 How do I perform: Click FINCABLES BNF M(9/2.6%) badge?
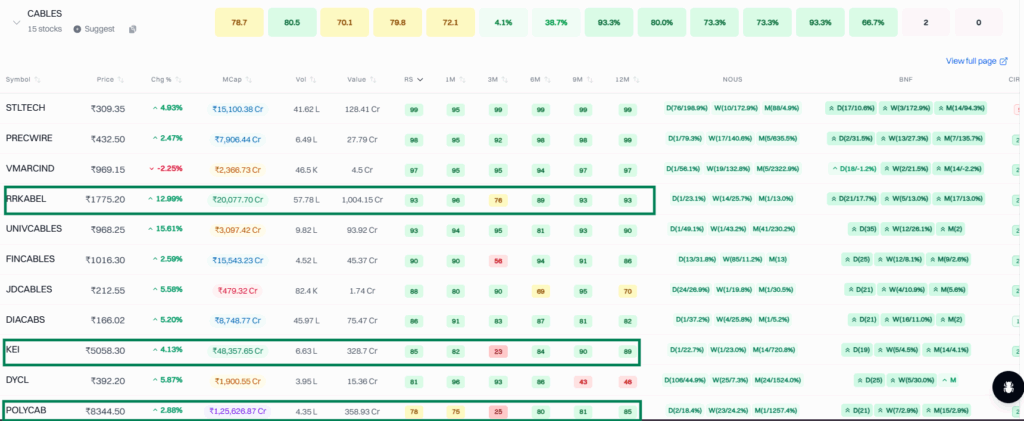pyautogui.click(x=950, y=259)
